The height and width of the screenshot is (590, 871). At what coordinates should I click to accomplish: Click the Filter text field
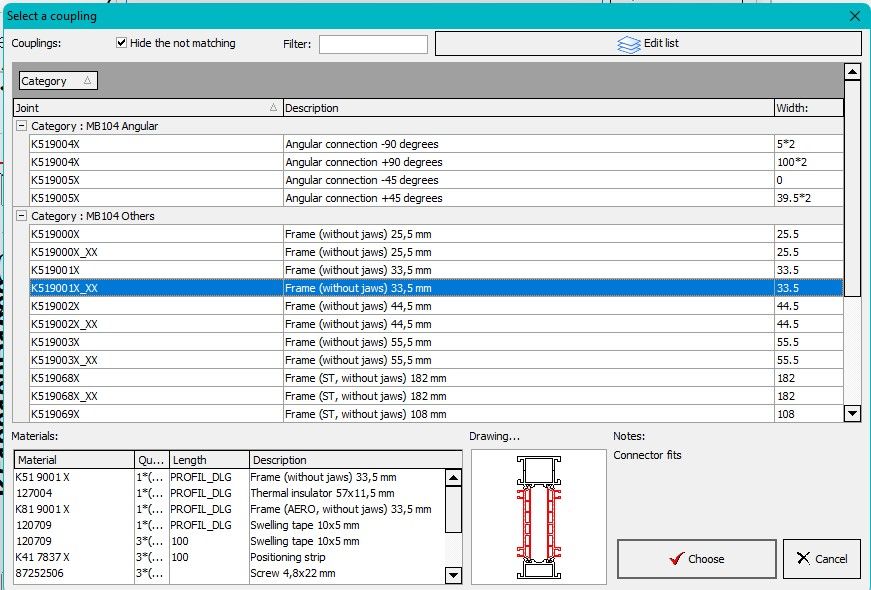[373, 44]
